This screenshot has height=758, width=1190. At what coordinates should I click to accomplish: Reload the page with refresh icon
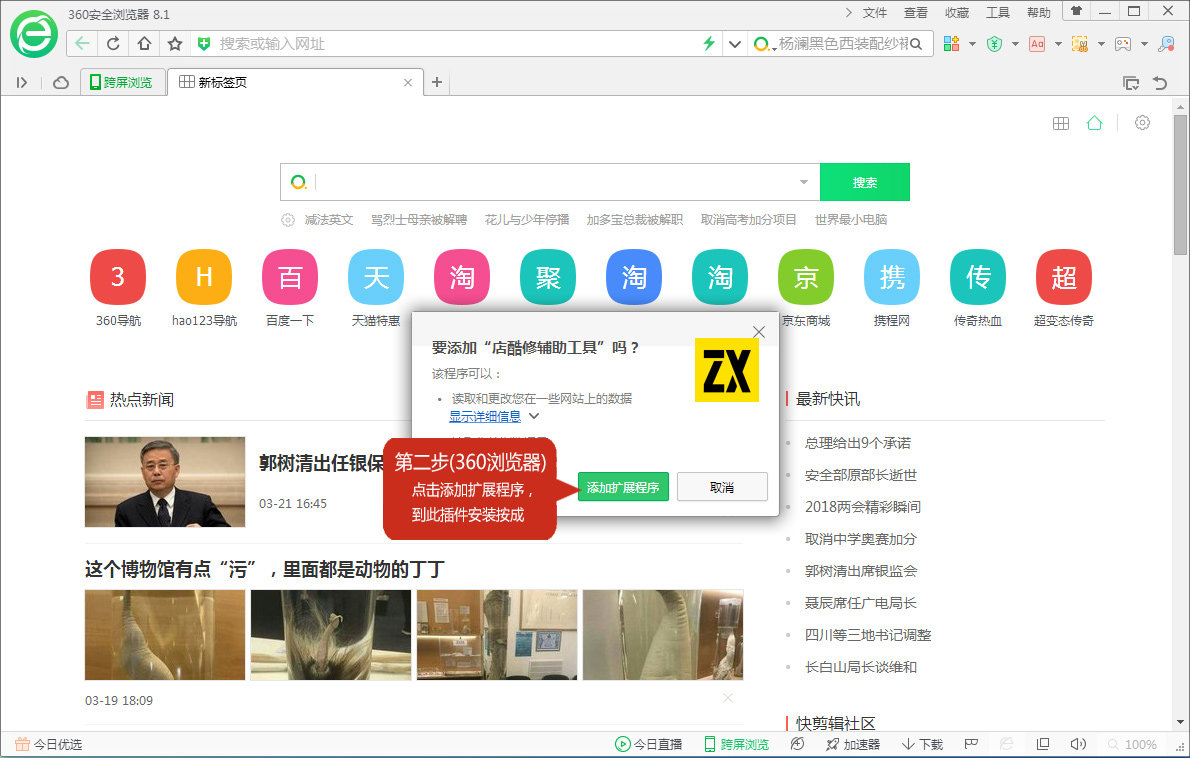(113, 43)
